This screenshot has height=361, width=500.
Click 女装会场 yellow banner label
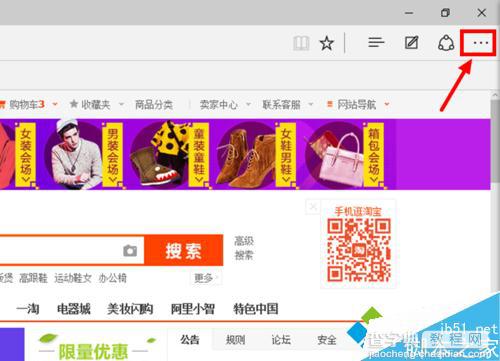26,155
